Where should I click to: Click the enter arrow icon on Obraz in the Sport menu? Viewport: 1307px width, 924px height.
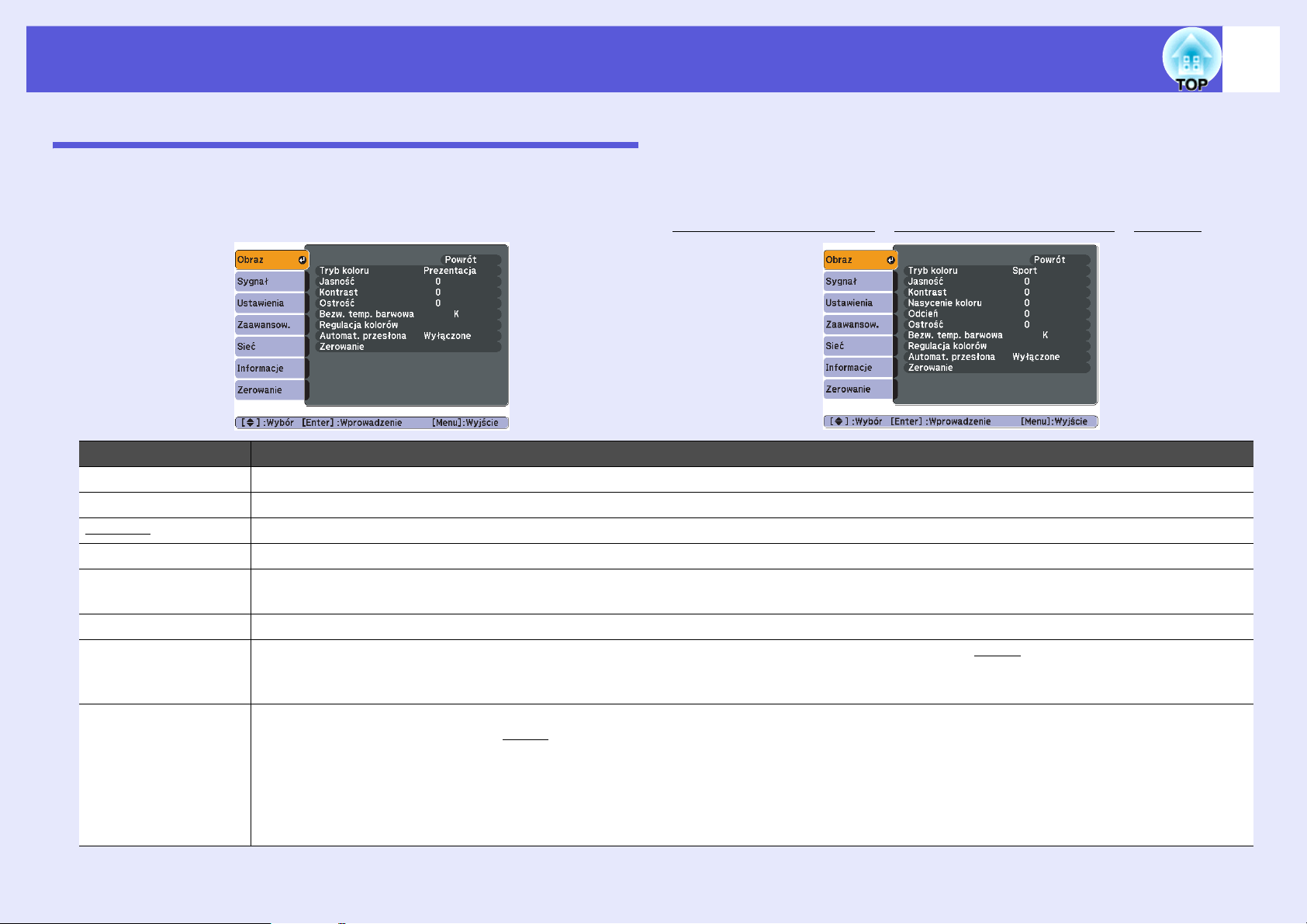tap(890, 260)
